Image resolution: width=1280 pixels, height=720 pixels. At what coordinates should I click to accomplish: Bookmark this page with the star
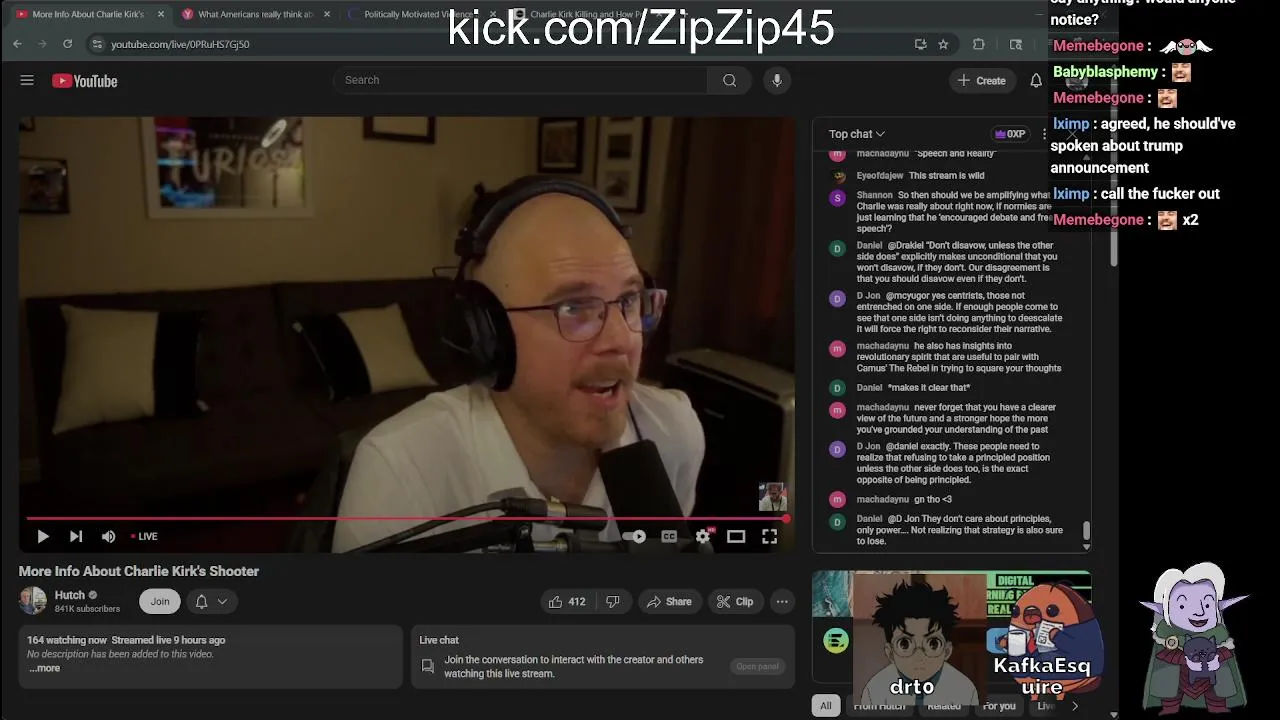942,44
